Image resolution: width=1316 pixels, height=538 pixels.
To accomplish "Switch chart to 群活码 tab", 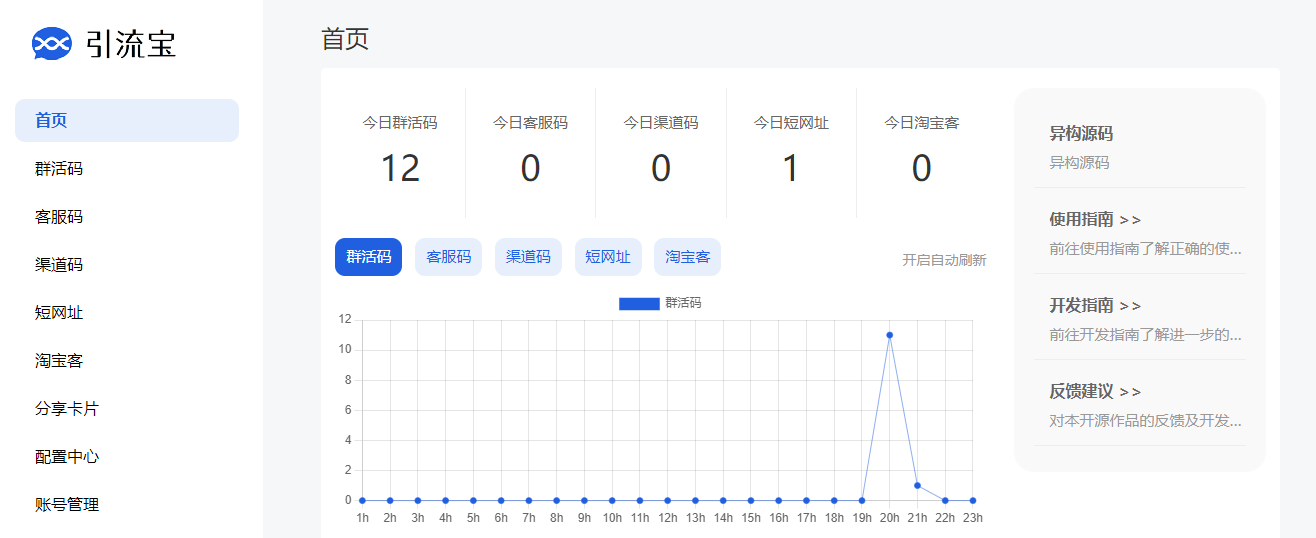I will tap(368, 257).
